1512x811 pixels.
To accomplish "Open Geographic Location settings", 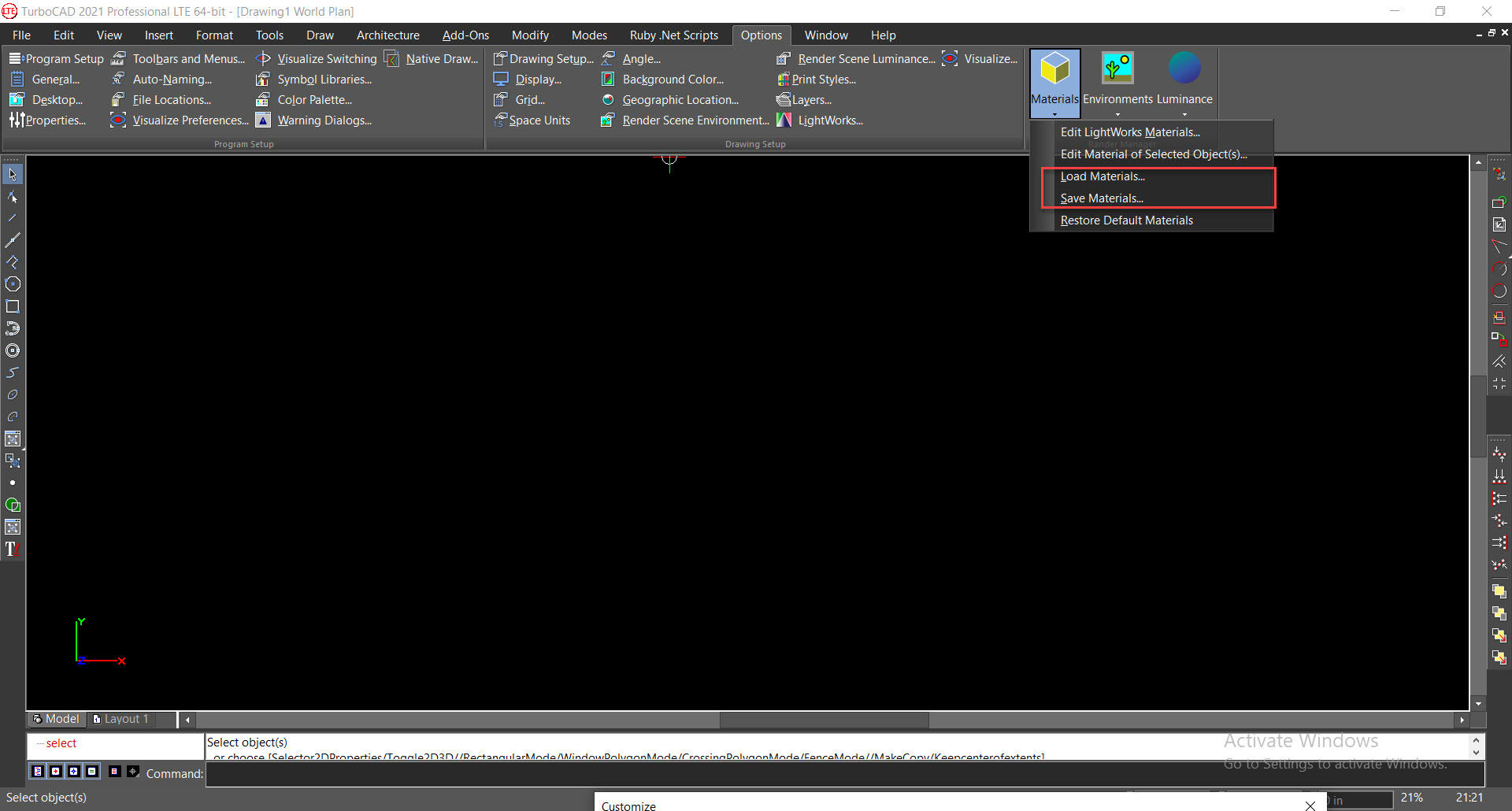I will pyautogui.click(x=670, y=100).
